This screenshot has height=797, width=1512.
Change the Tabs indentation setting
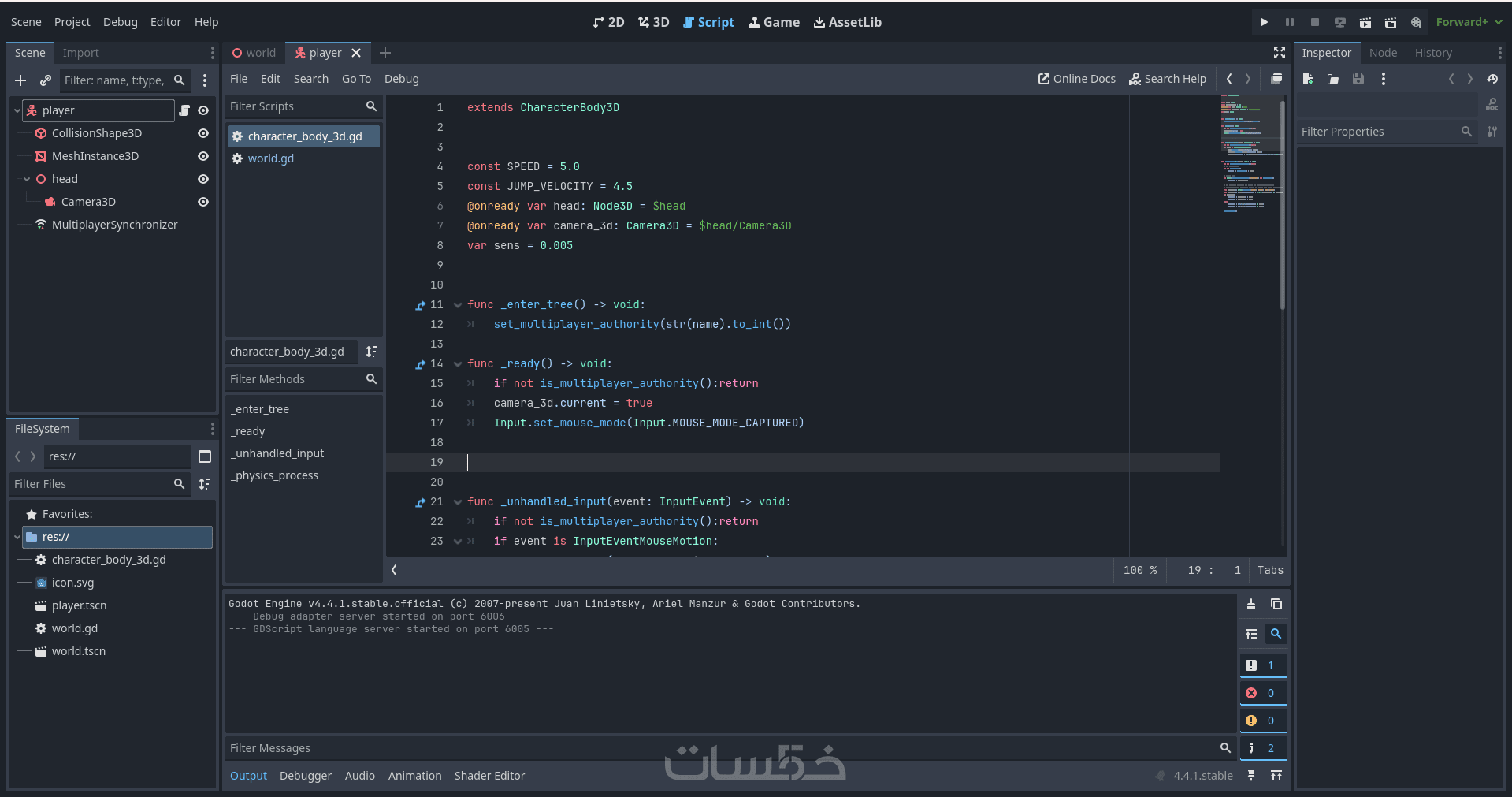point(1270,570)
